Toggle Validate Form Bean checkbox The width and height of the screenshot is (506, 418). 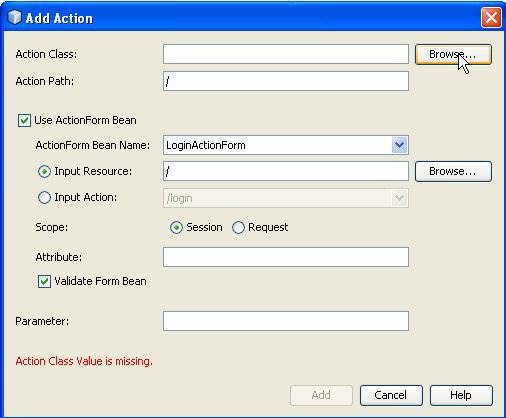click(x=44, y=281)
